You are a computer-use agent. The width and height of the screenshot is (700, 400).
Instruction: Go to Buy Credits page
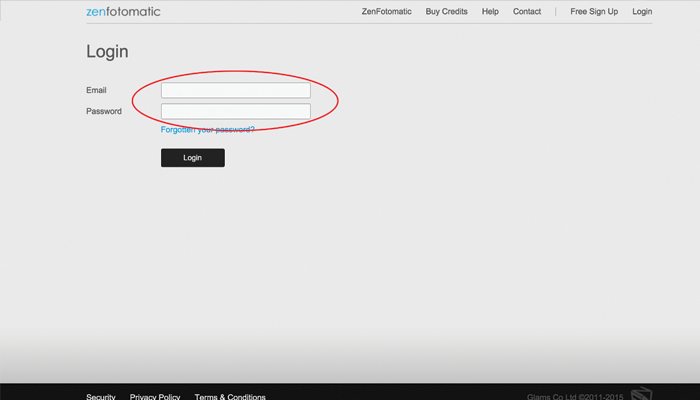click(446, 12)
